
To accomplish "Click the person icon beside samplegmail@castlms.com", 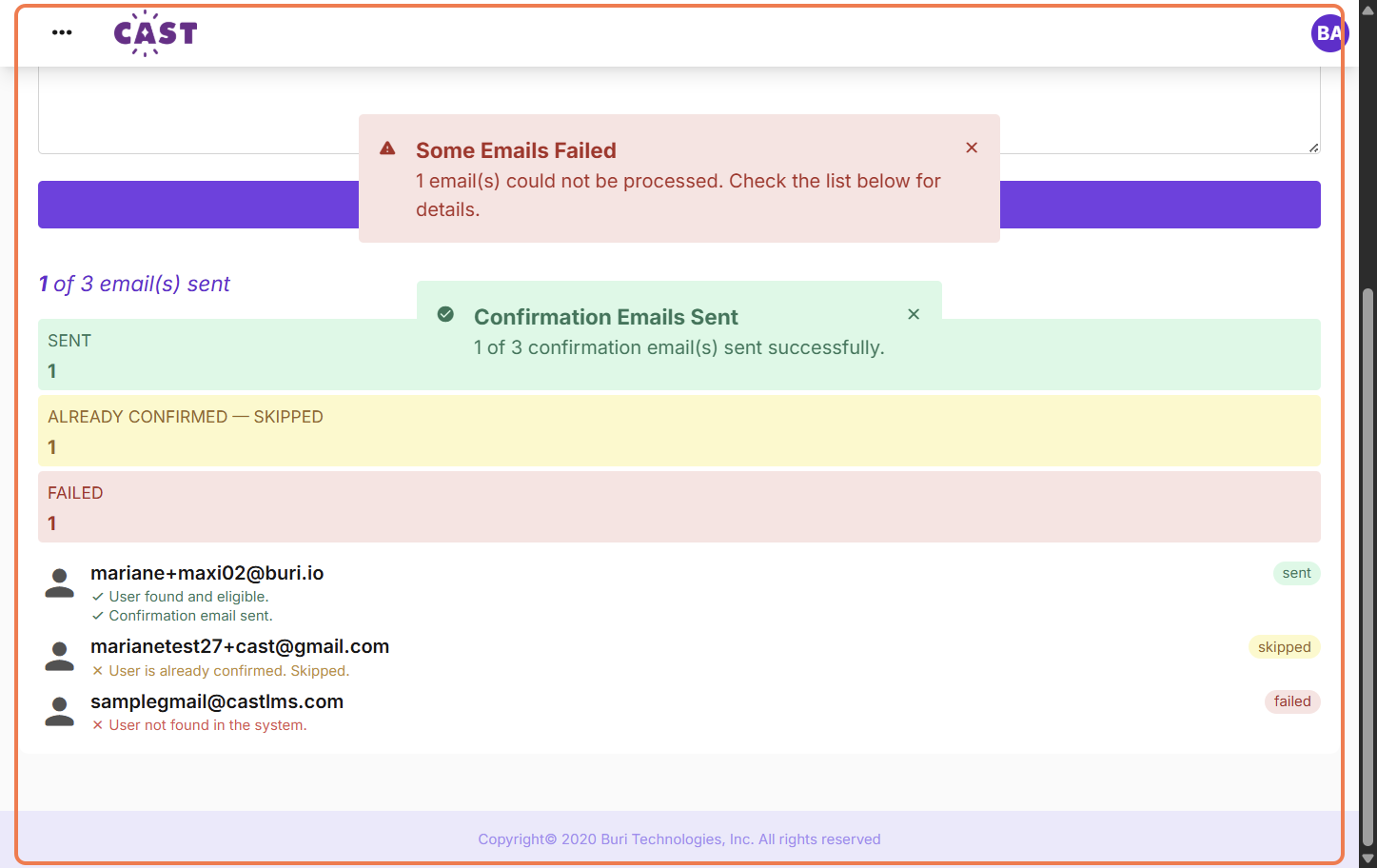I will tap(60, 712).
